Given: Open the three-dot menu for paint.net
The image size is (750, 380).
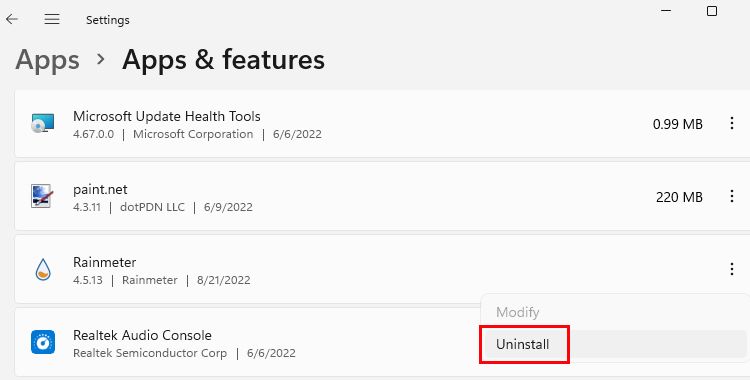Looking at the screenshot, I should click(x=732, y=196).
